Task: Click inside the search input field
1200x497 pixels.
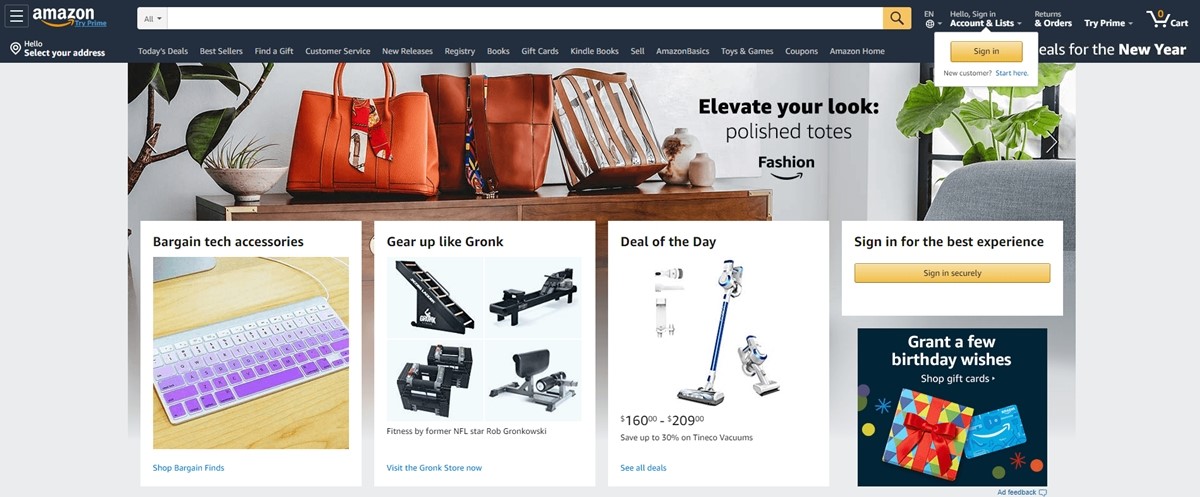Action: 525,18
